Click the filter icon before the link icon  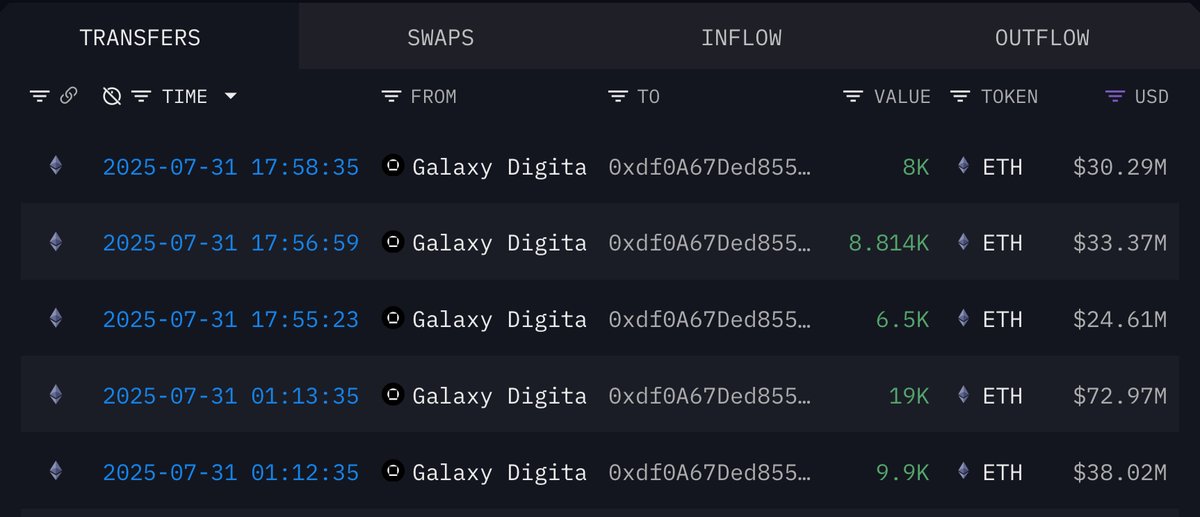point(39,96)
